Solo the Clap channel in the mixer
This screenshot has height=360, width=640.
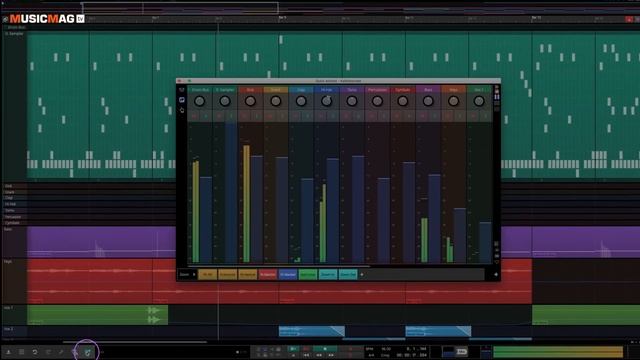click(307, 116)
